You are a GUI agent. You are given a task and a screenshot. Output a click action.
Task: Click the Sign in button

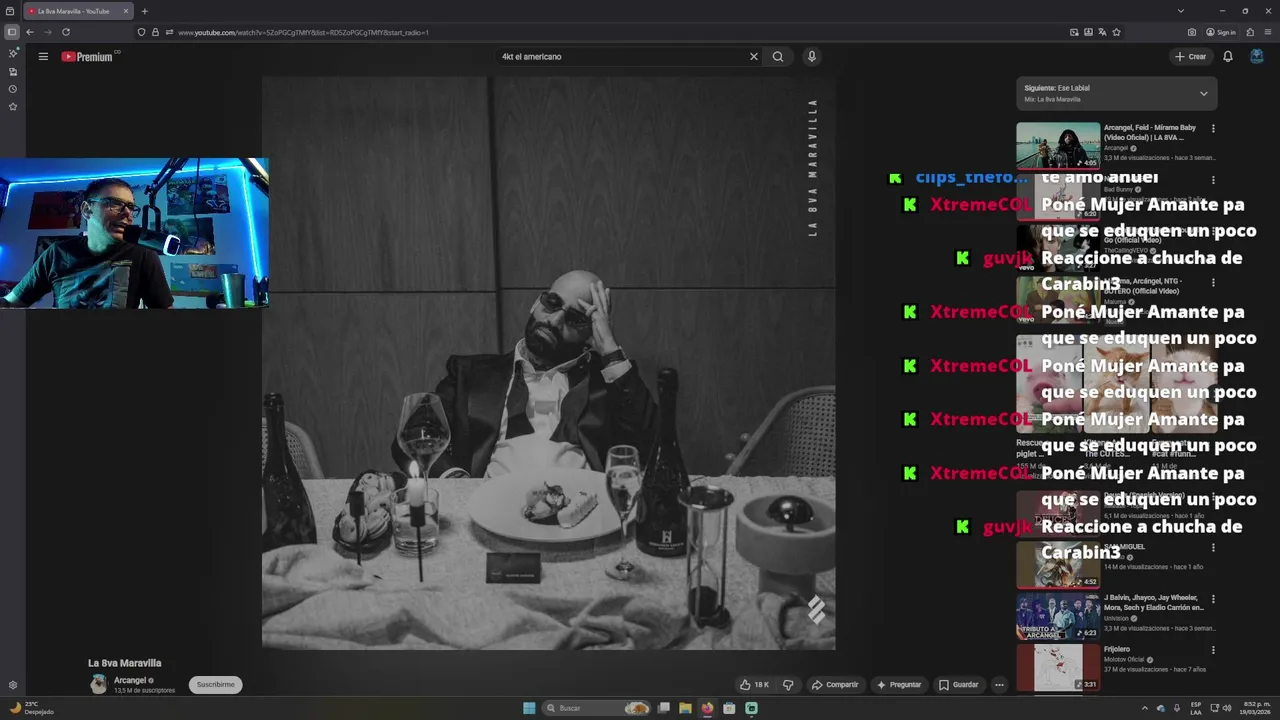(x=1221, y=32)
